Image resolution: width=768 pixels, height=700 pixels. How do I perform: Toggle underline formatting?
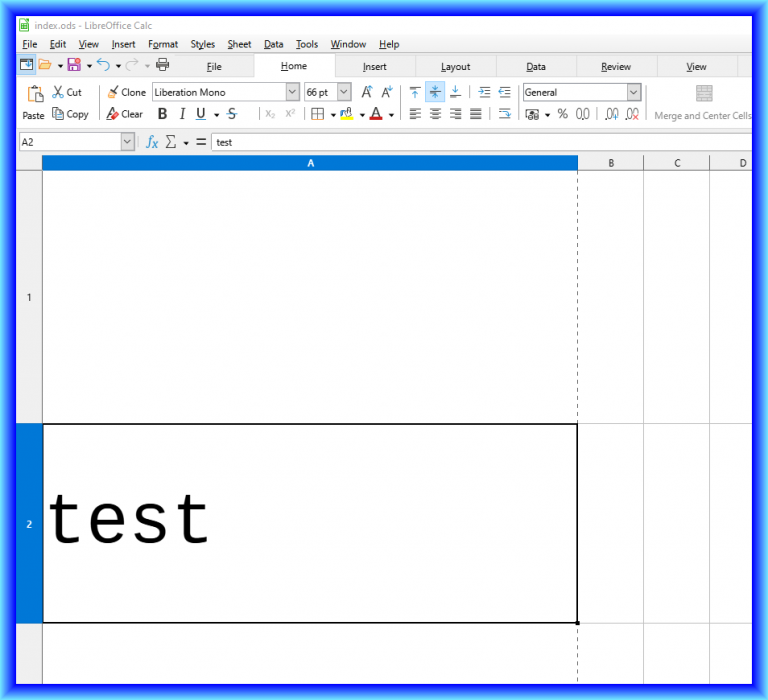[201, 114]
